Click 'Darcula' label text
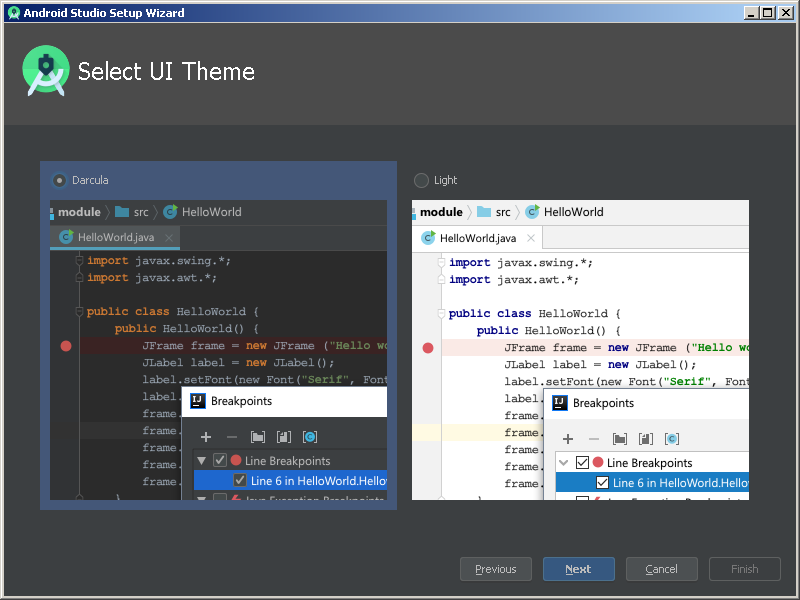The width and height of the screenshot is (800, 600). pyautogui.click(x=90, y=180)
